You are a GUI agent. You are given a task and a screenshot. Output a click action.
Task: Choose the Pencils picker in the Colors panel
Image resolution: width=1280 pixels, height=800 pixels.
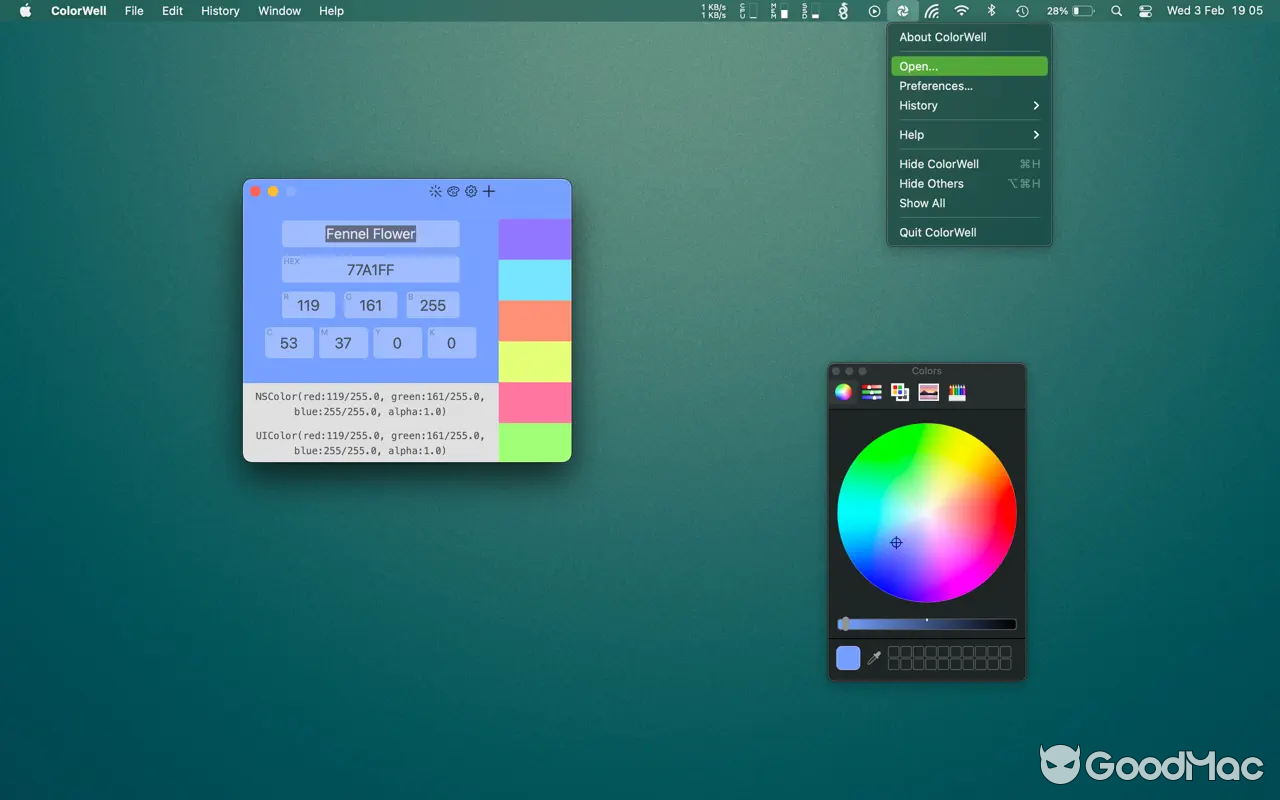[957, 392]
